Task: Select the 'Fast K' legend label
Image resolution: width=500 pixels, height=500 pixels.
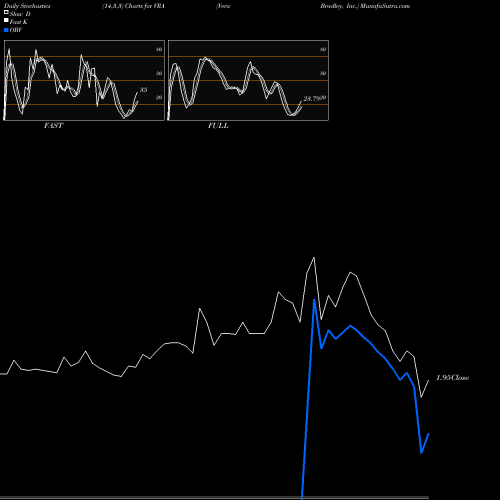Action: tap(19, 22)
